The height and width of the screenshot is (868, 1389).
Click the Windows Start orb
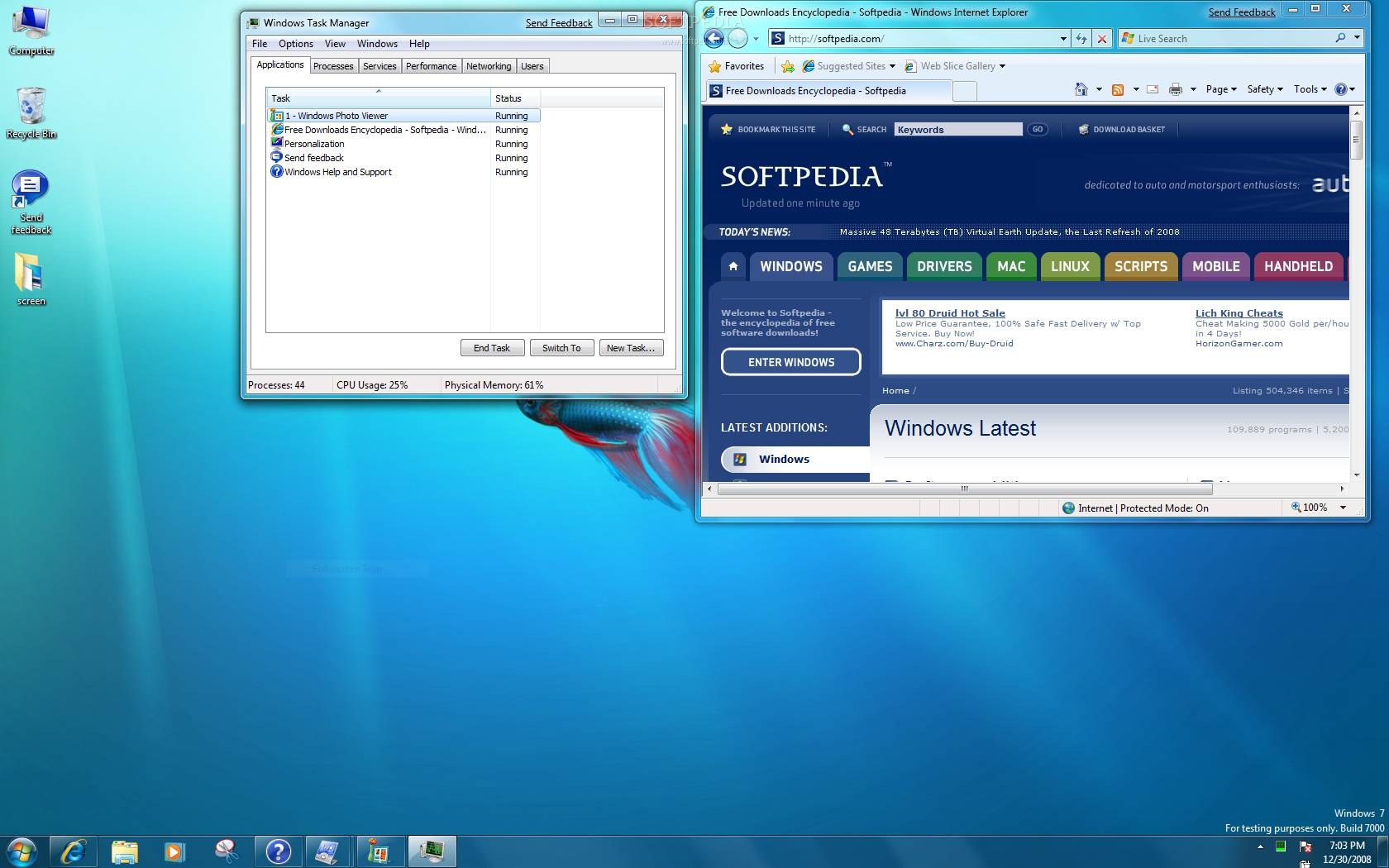click(21, 851)
